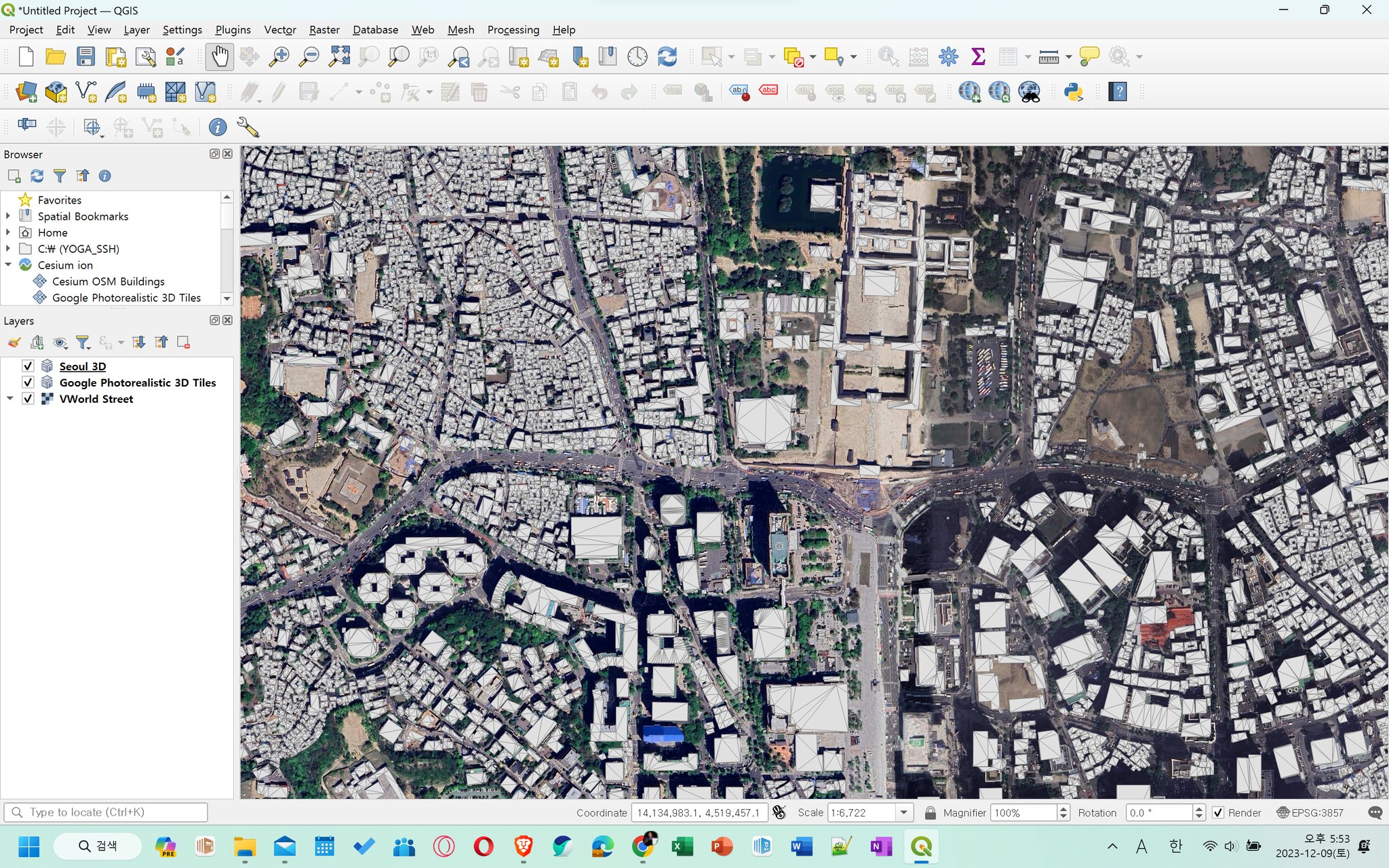Click the Save Project floppy icon
Image resolution: width=1389 pixels, height=868 pixels.
click(85, 57)
